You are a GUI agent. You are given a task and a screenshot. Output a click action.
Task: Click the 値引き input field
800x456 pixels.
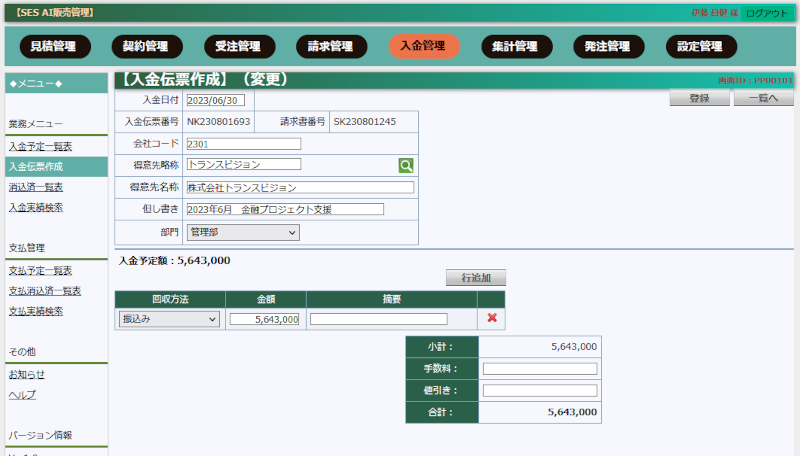click(540, 391)
